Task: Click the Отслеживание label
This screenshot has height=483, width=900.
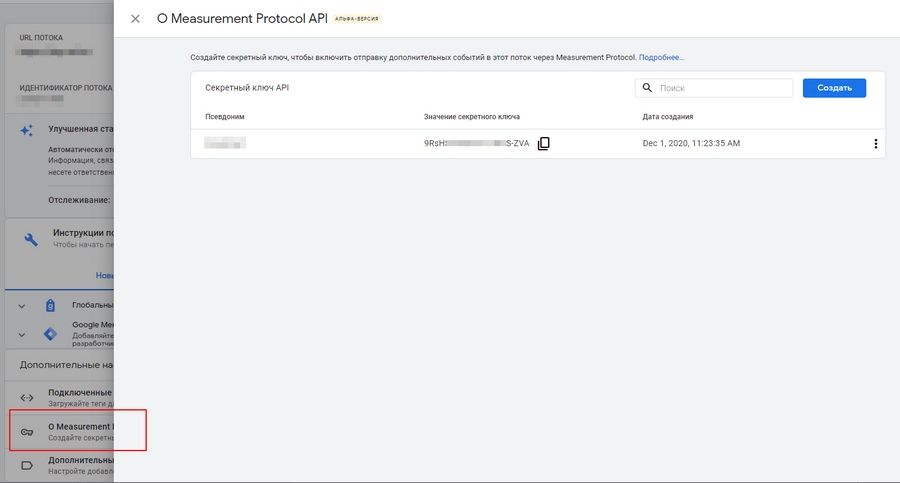Action: (79, 200)
